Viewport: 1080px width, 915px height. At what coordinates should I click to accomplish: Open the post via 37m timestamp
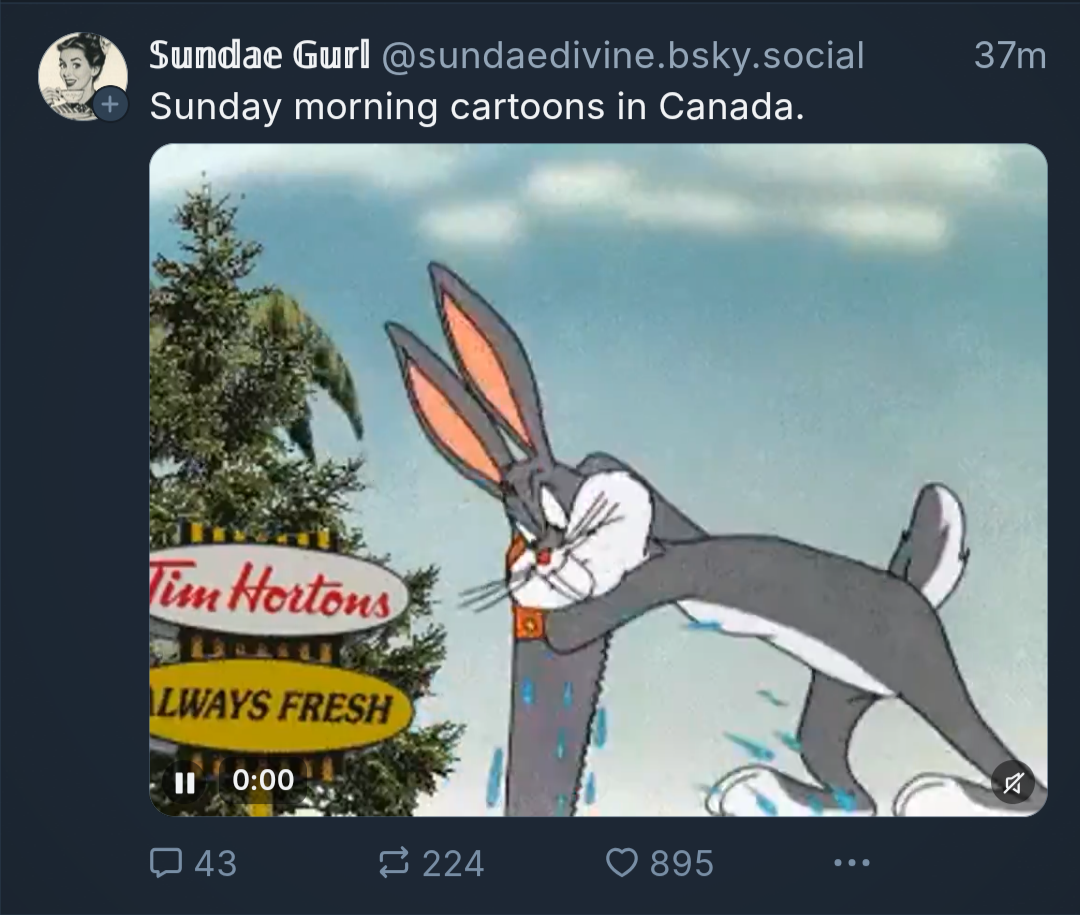tap(1010, 55)
